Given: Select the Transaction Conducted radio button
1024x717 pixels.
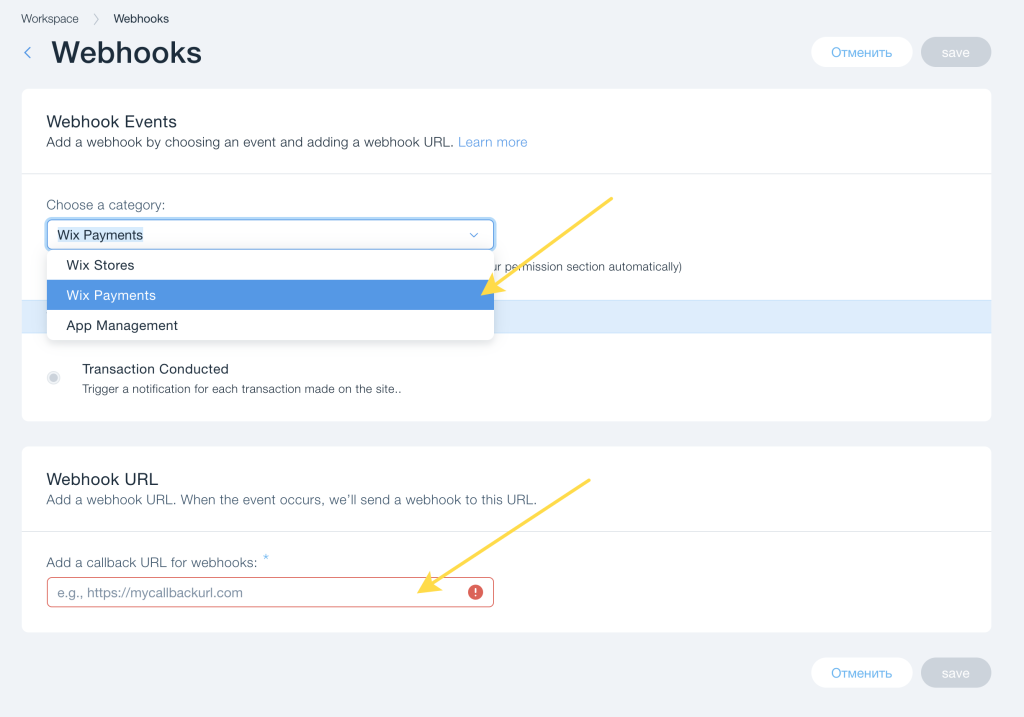Looking at the screenshot, I should [x=54, y=377].
